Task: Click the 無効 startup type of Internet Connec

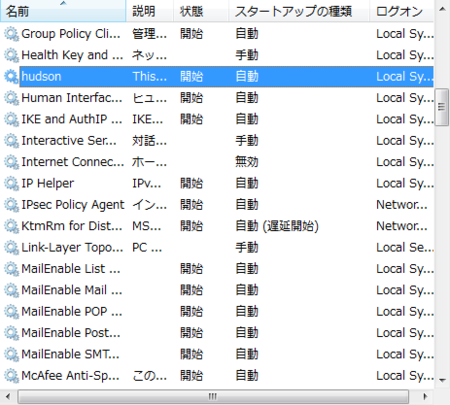Action: [x=247, y=162]
